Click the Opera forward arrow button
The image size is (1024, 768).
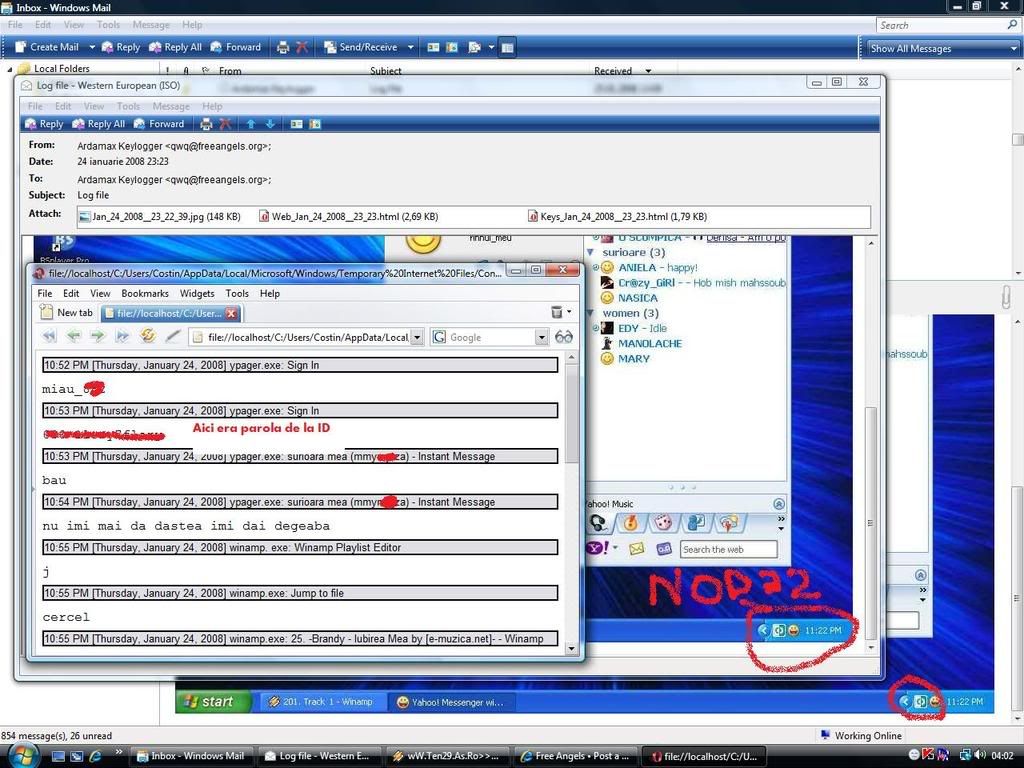pos(97,337)
